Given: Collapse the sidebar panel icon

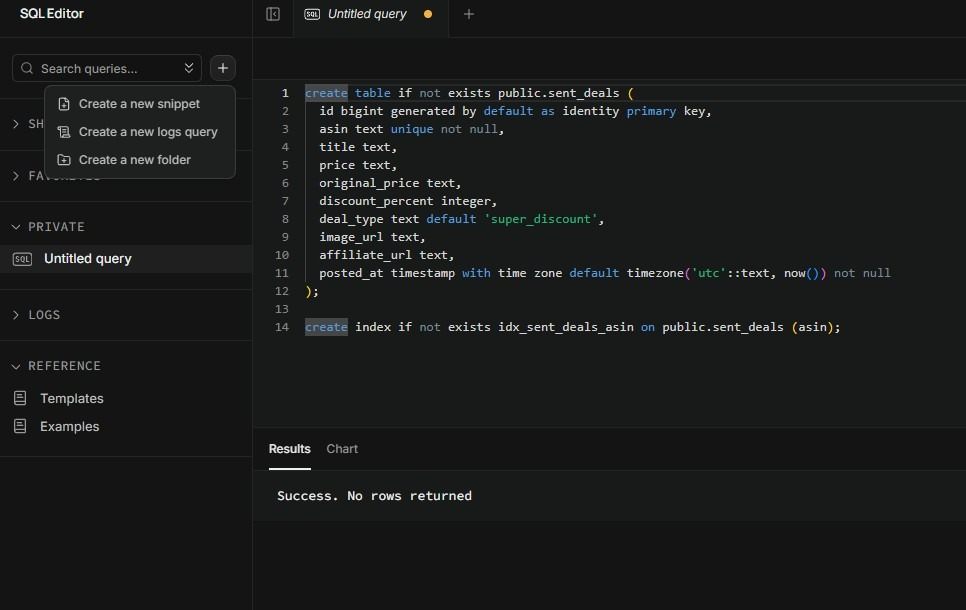Looking at the screenshot, I should (273, 14).
